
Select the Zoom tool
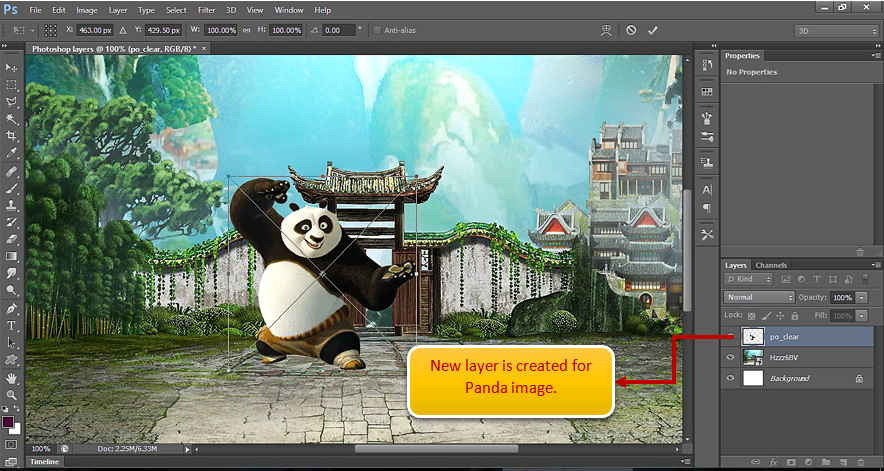tap(11, 395)
